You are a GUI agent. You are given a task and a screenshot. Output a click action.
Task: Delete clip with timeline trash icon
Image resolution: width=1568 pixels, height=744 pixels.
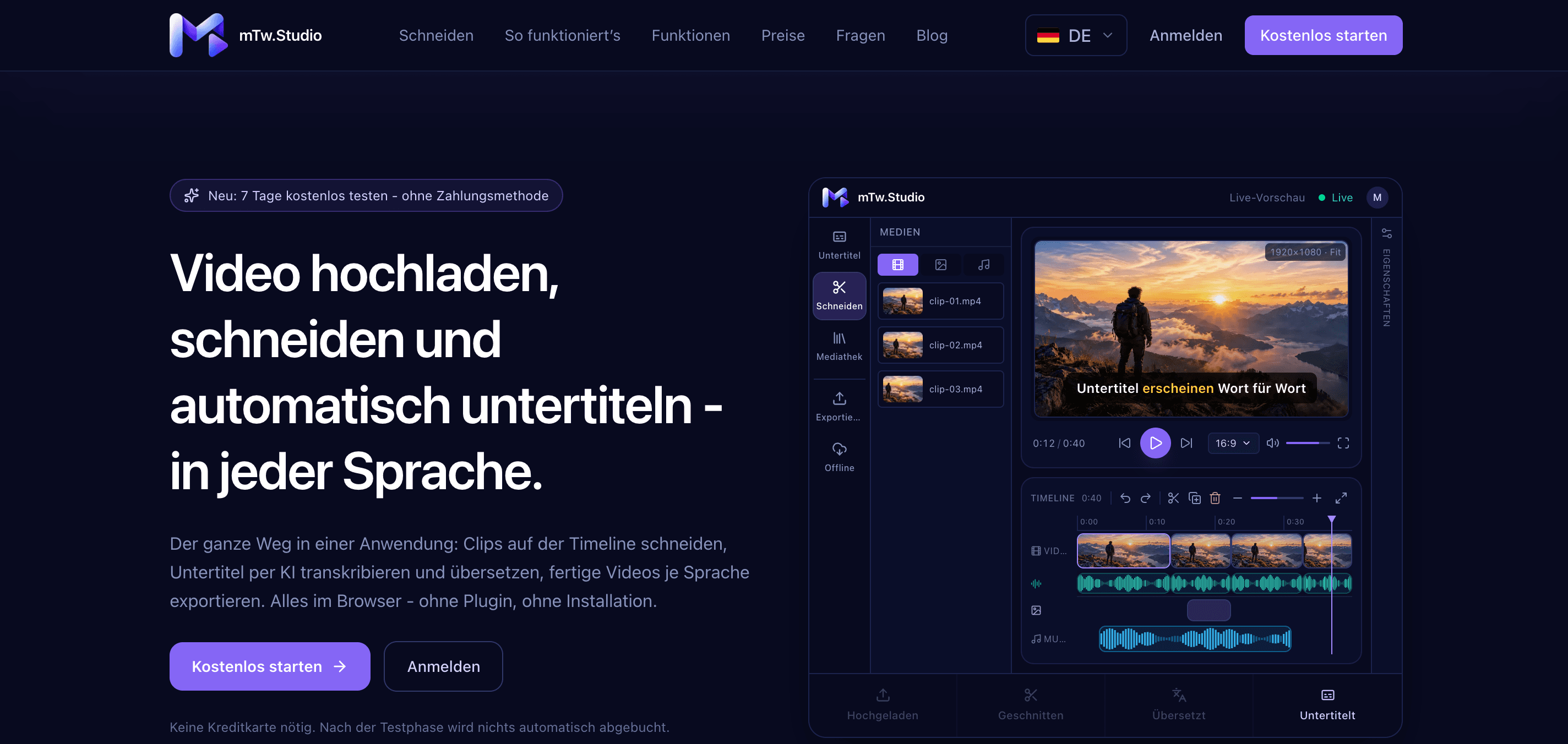tap(1215, 498)
